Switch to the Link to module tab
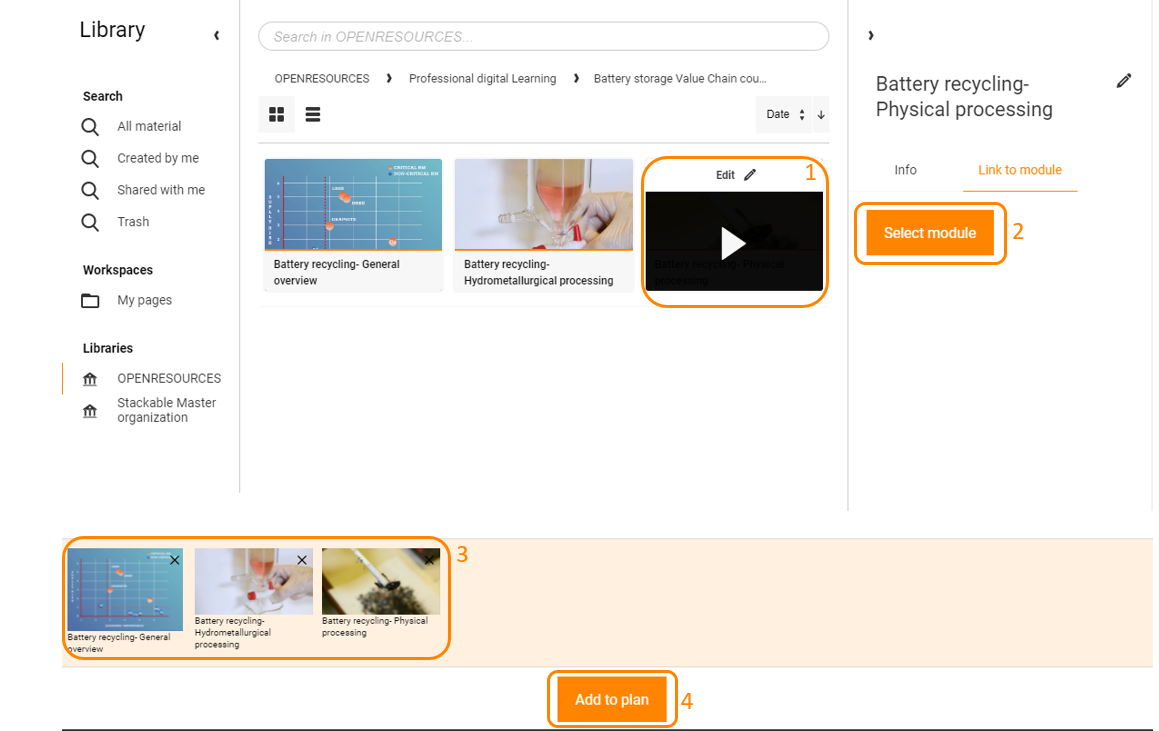The height and width of the screenshot is (731, 1159). [x=1019, y=170]
